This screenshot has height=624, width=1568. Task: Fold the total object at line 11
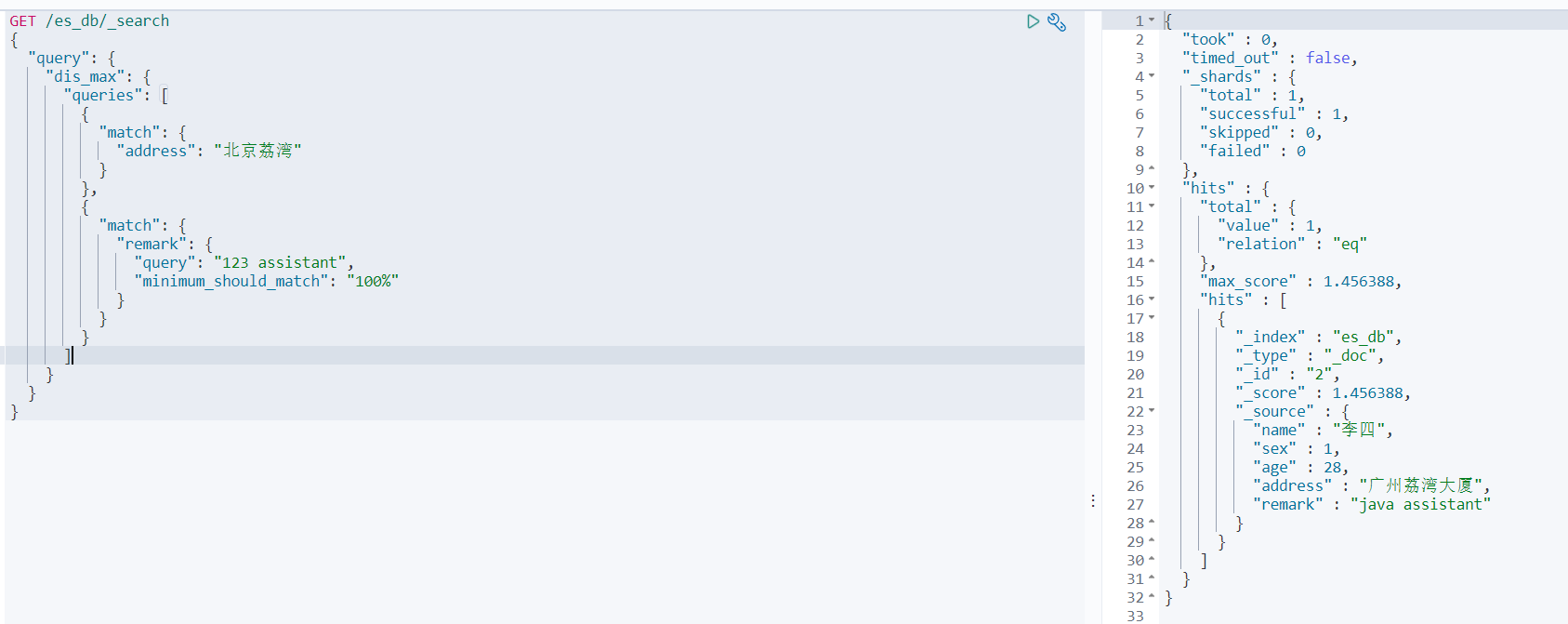pyautogui.click(x=1152, y=206)
